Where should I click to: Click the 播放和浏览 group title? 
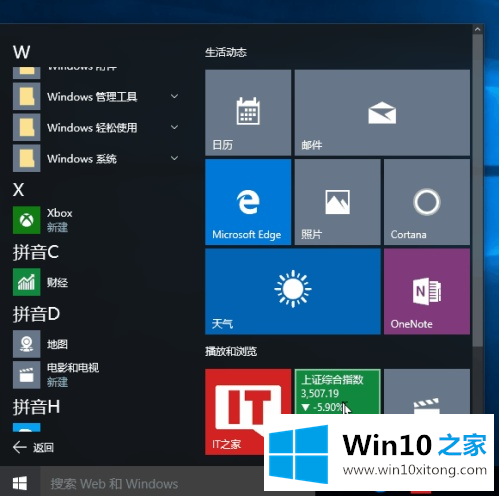(x=231, y=351)
